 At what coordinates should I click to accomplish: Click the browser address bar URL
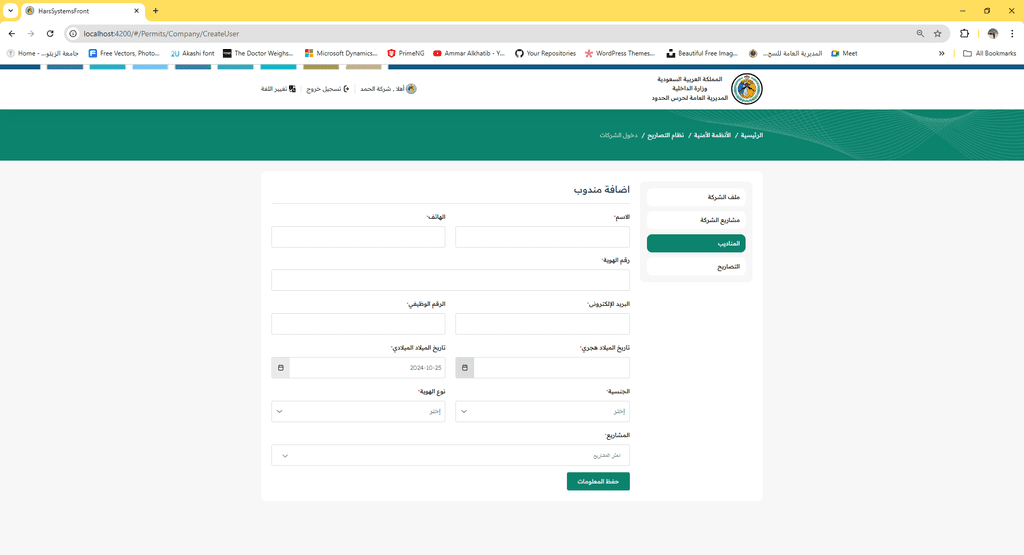(x=161, y=33)
